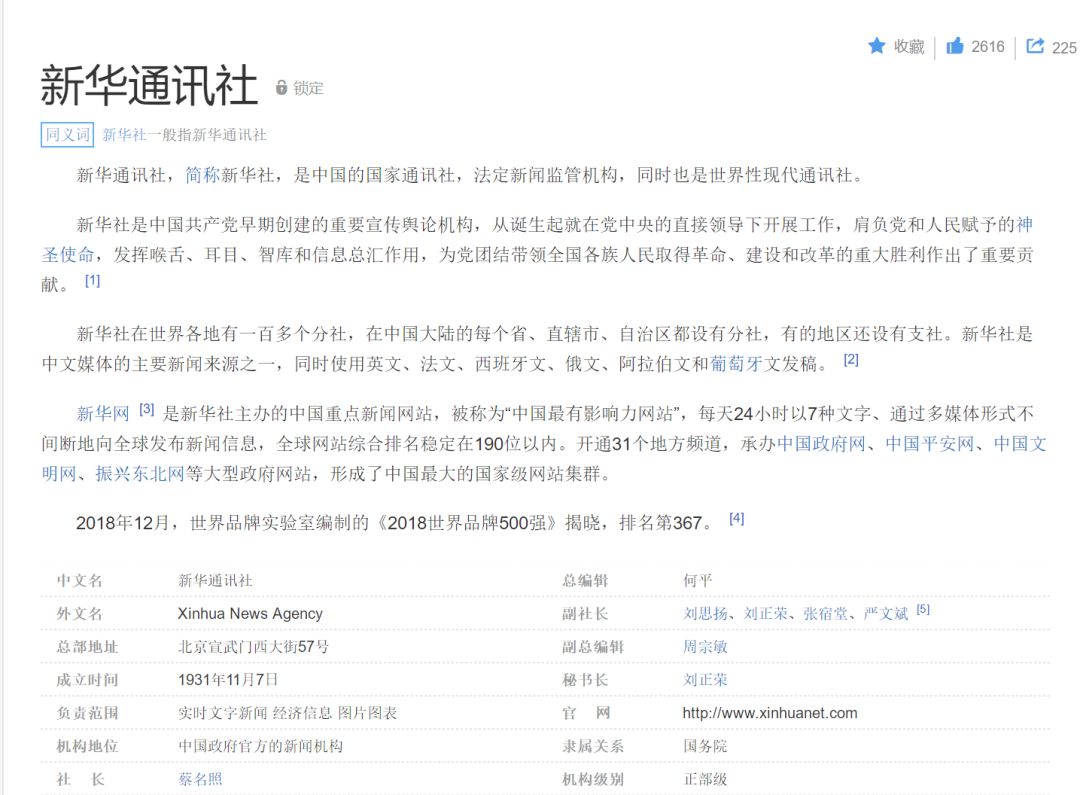Click the 隶属关系 field label
The image size is (1080, 795).
tap(593, 746)
